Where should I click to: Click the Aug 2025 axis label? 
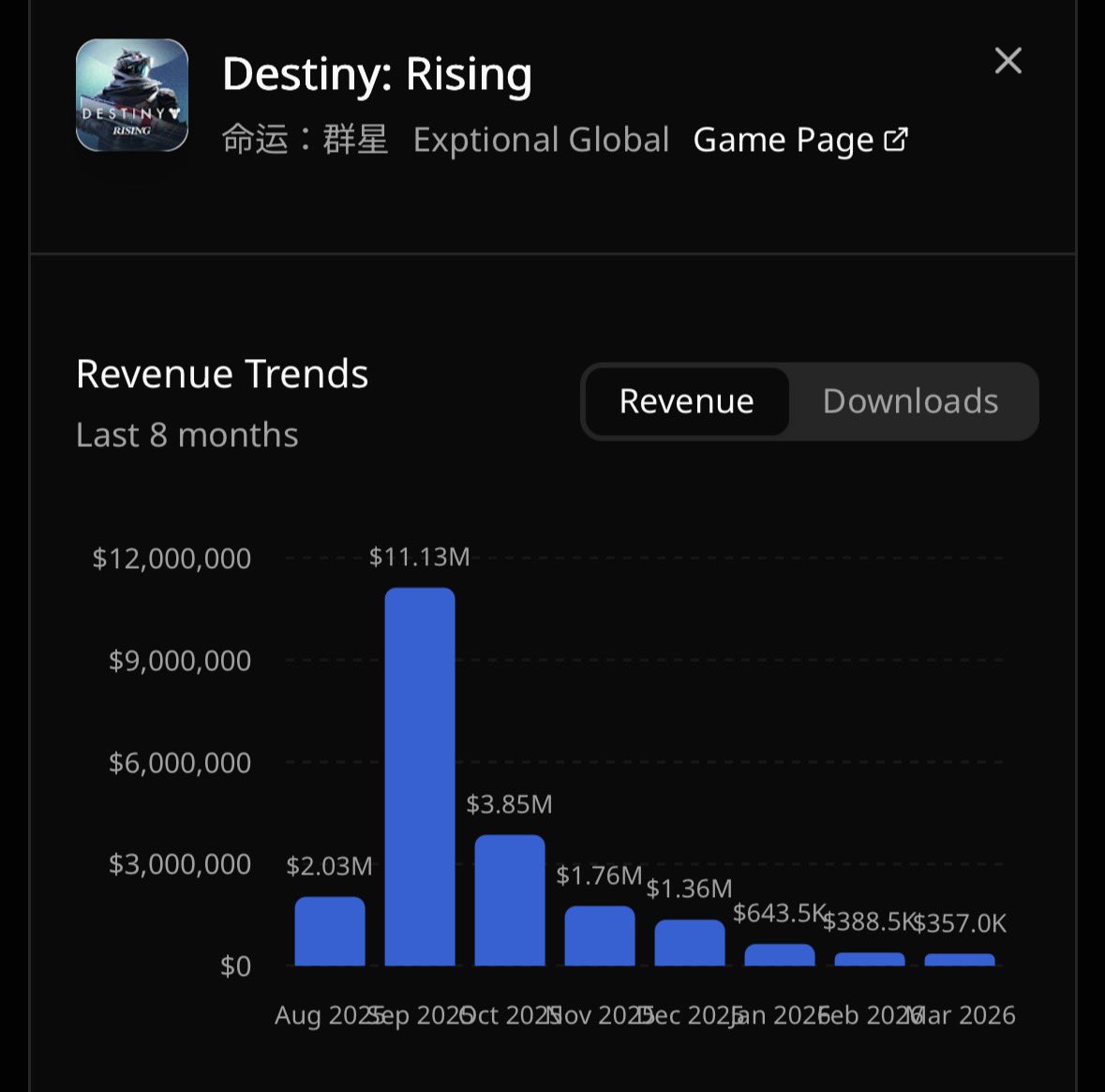tap(328, 1015)
